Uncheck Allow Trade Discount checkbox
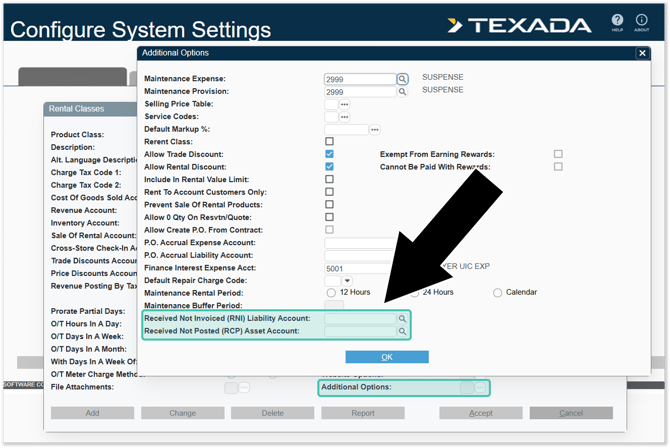 (x=330, y=154)
